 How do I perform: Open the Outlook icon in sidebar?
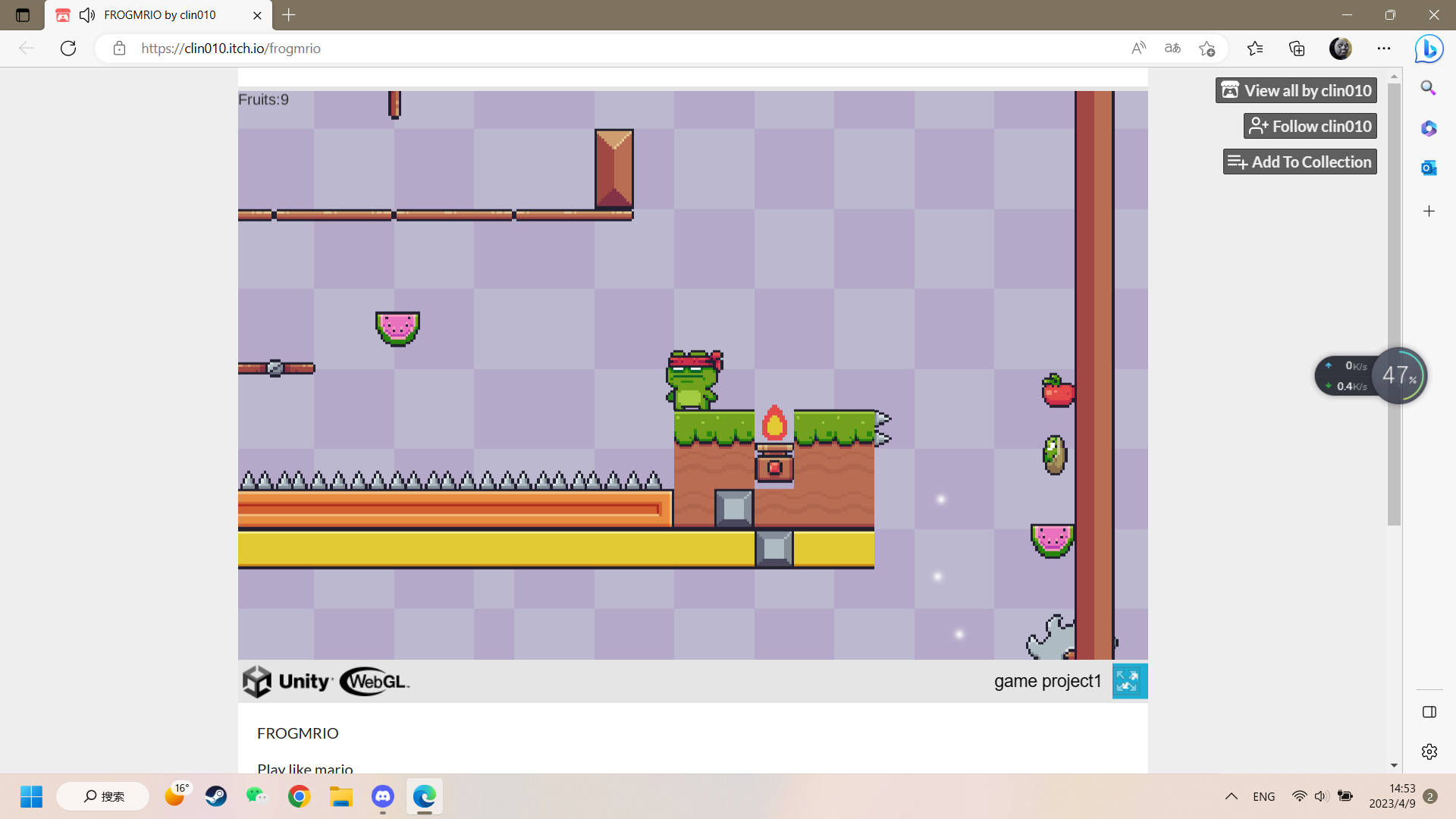[1429, 168]
